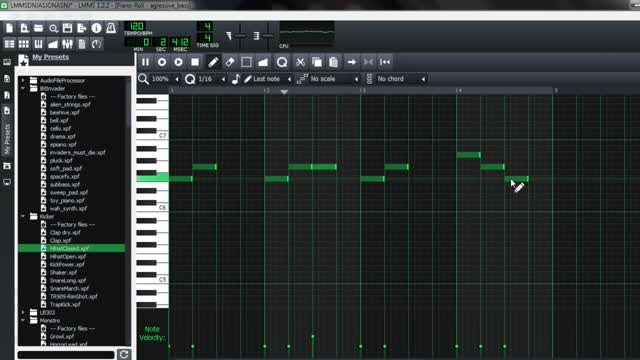Expand the AudioFileProcessor folder
This screenshot has width=640, height=360.
(23, 80)
